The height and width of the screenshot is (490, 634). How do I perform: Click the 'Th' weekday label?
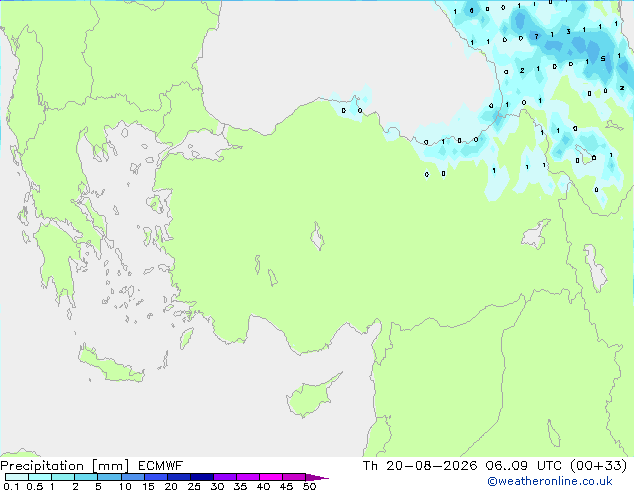coord(370,466)
